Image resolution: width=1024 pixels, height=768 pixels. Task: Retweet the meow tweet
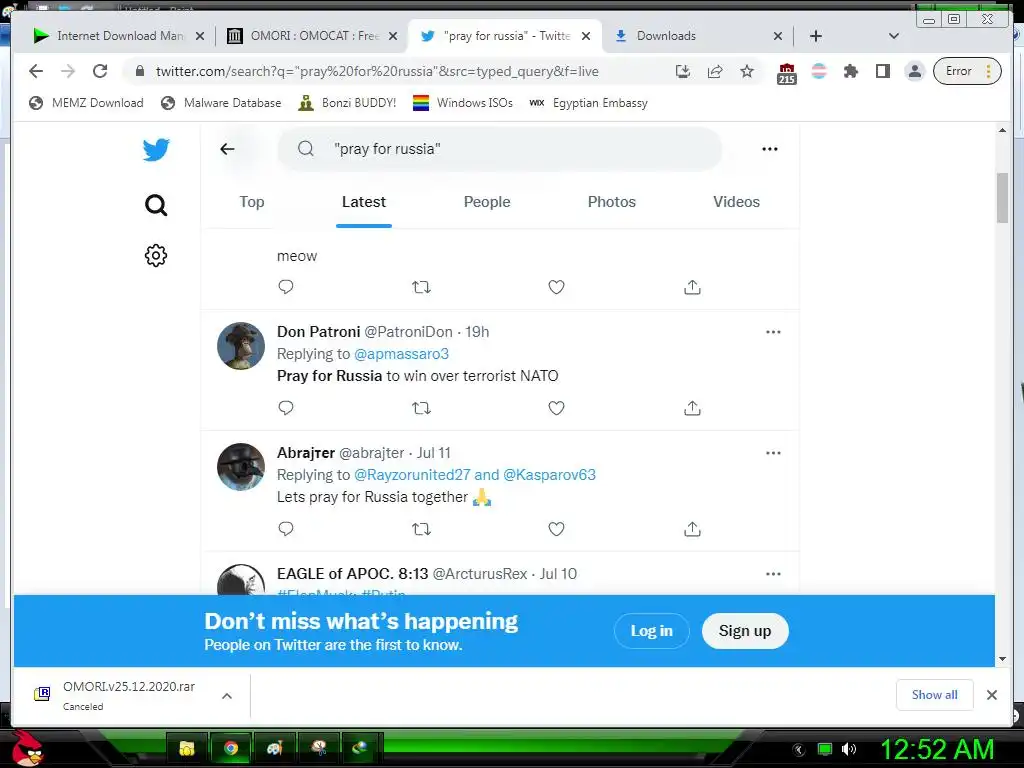[421, 287]
